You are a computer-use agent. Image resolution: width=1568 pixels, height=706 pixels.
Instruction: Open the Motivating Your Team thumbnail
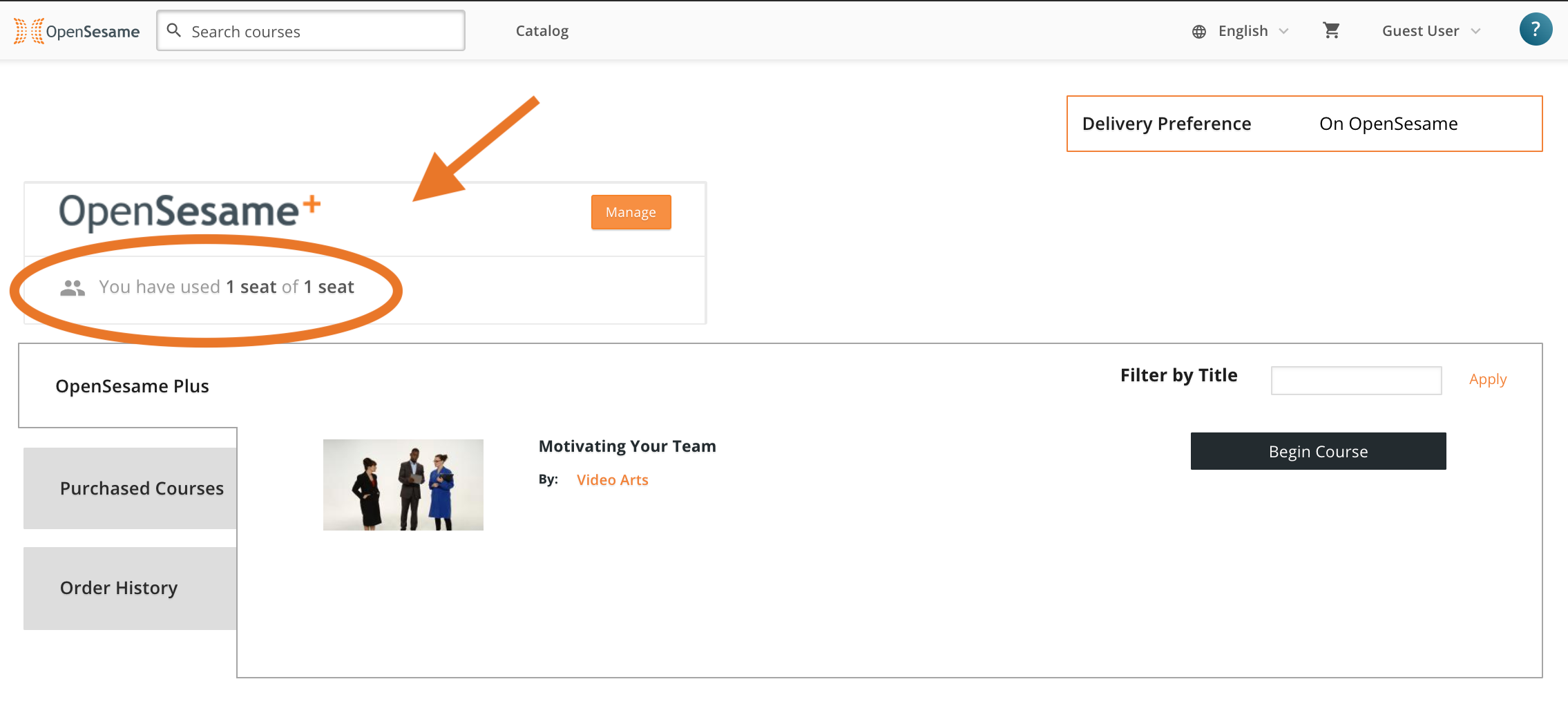click(403, 485)
